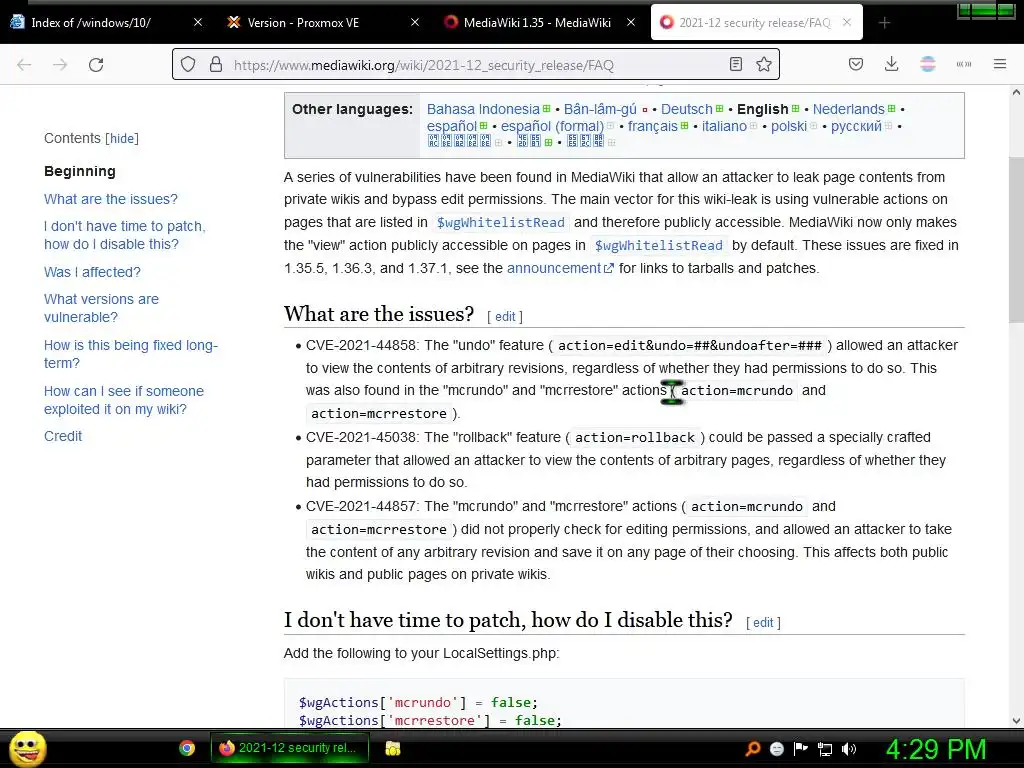Screen dimensions: 1024x768
Task: Switch language to polski
Action: 789,126
